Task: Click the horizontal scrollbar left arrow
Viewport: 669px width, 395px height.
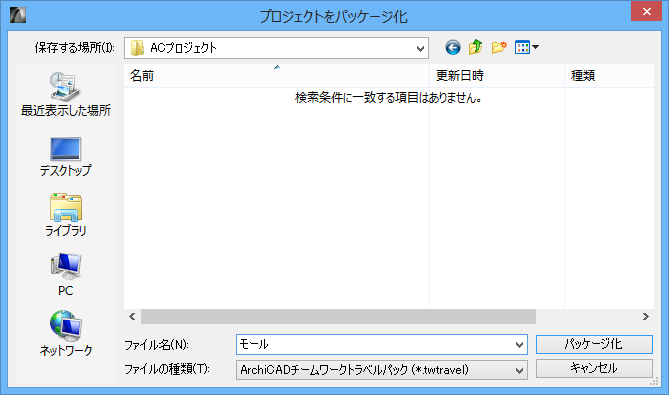Action: click(x=132, y=317)
